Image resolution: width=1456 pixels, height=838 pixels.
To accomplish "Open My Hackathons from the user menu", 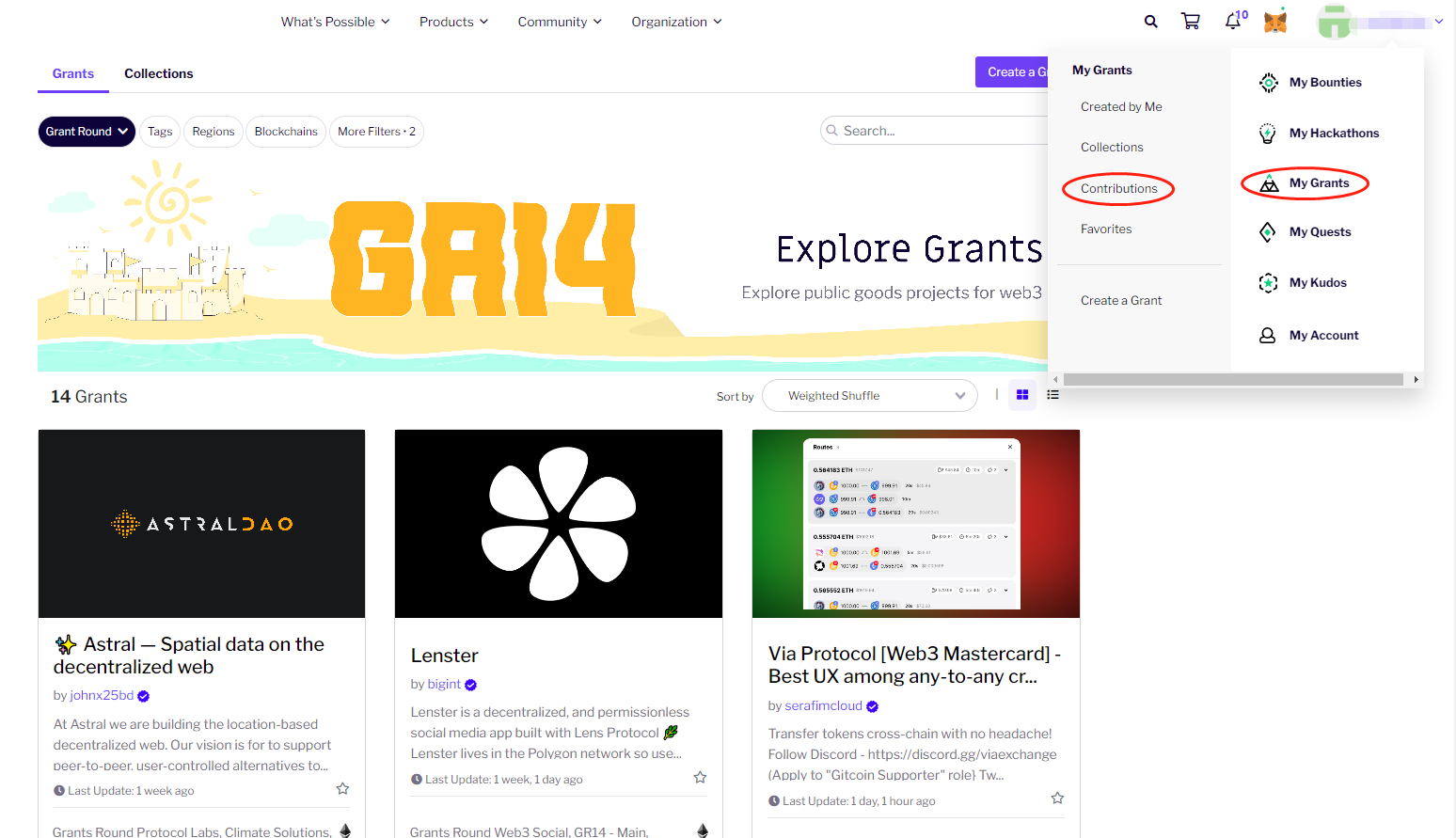I will pyautogui.click(x=1333, y=134).
